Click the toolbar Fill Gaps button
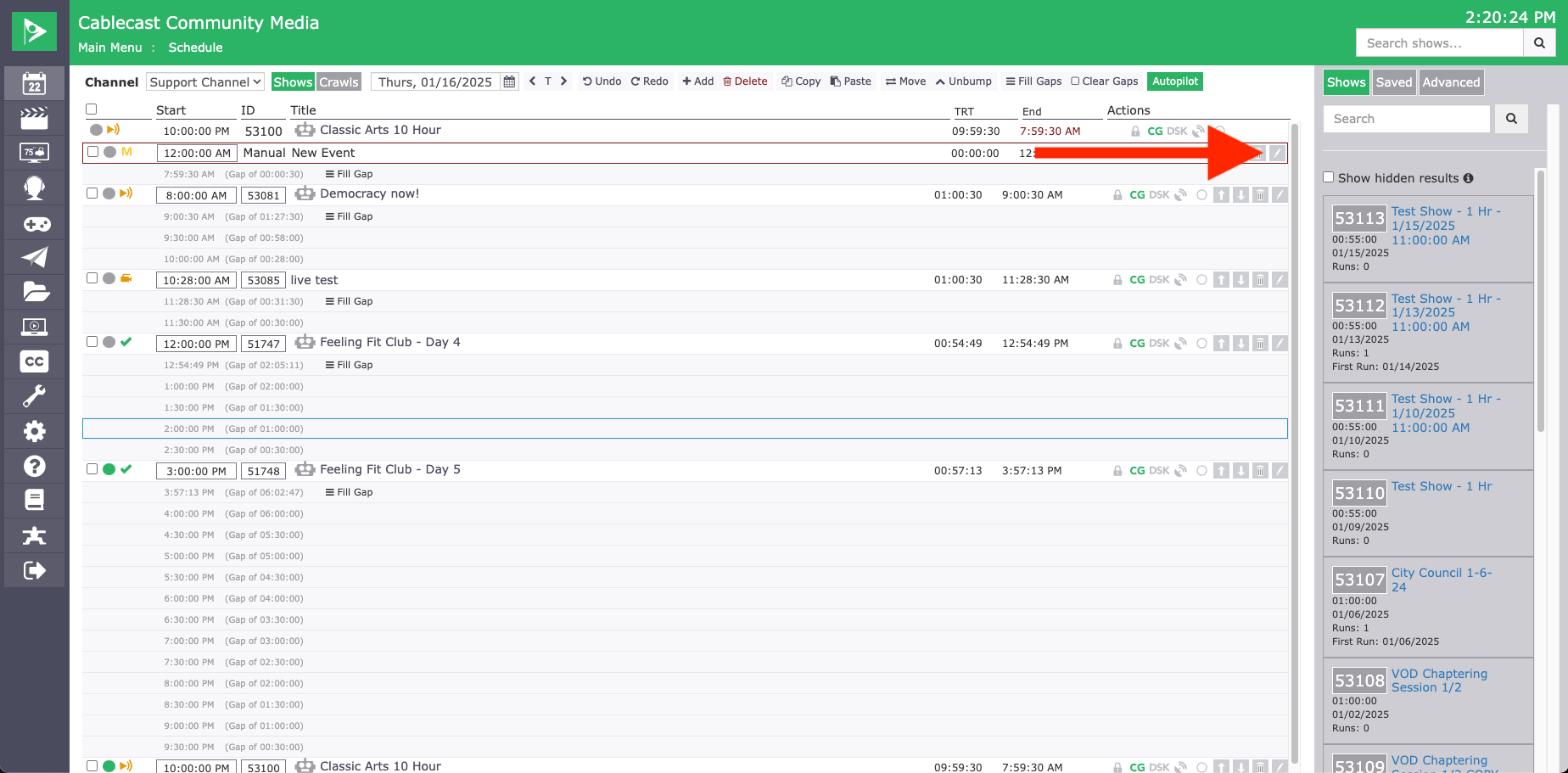 point(1034,81)
